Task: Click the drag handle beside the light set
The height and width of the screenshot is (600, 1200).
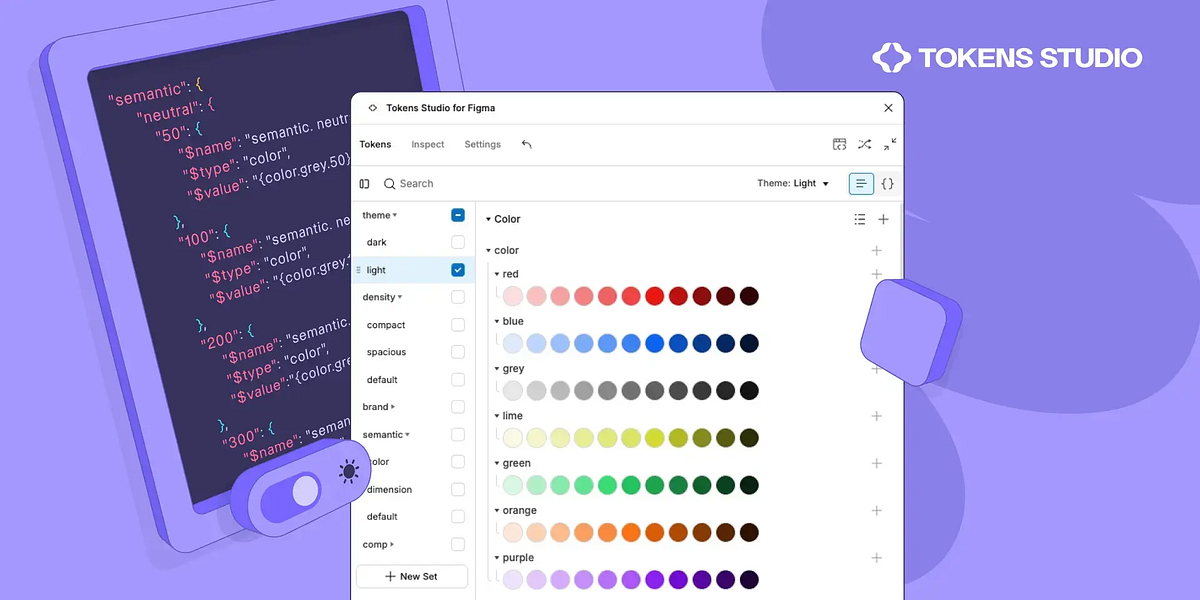Action: click(359, 270)
